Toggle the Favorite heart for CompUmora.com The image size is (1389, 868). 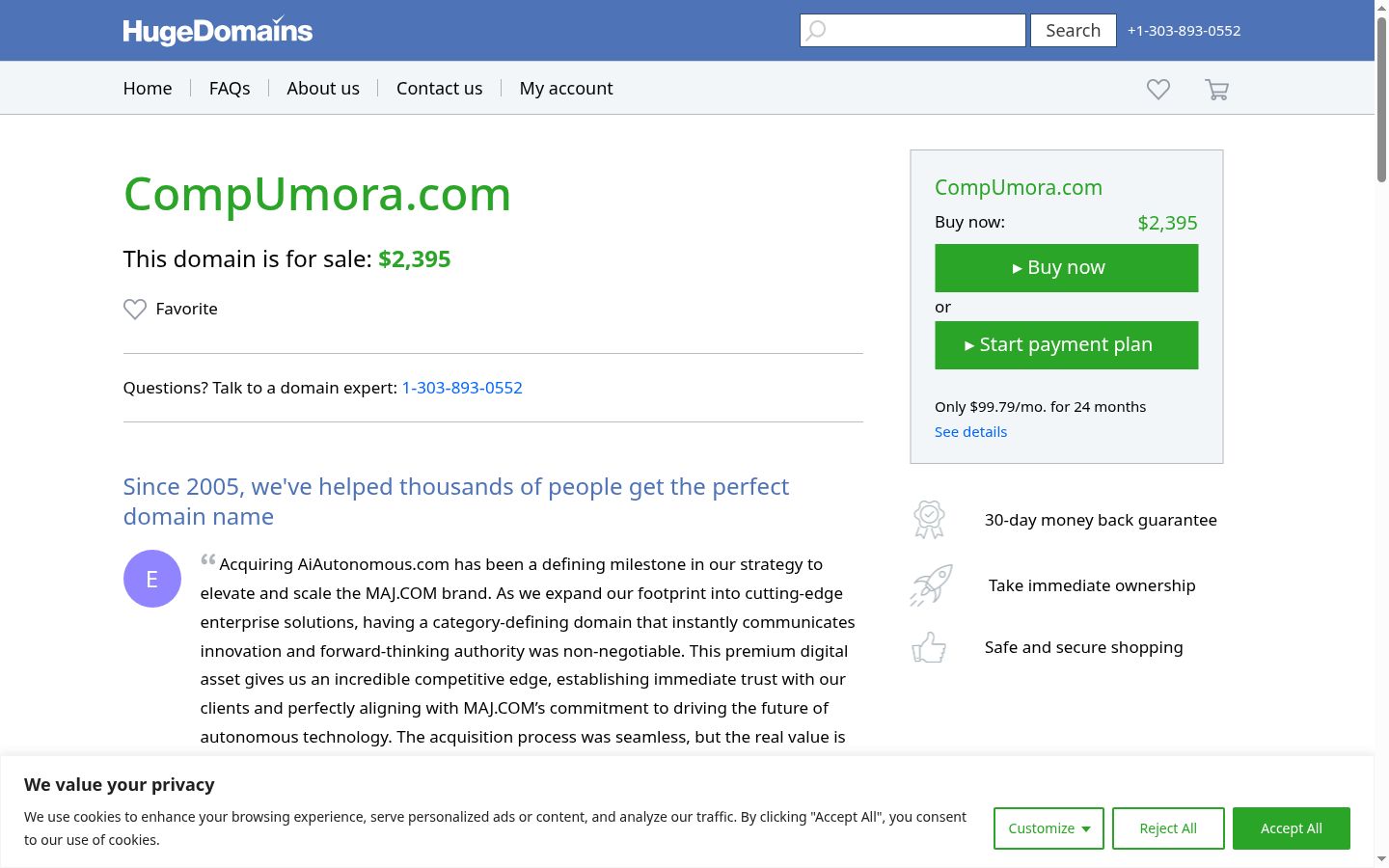135,309
